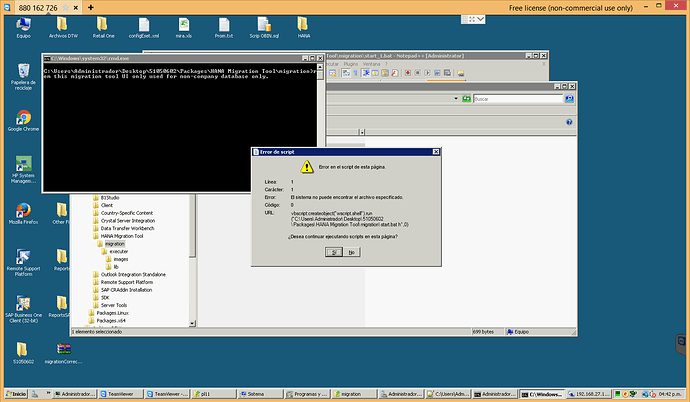Launch HP System Management desktop shortcut
The width and height of the screenshot is (690, 402).
coord(23,169)
